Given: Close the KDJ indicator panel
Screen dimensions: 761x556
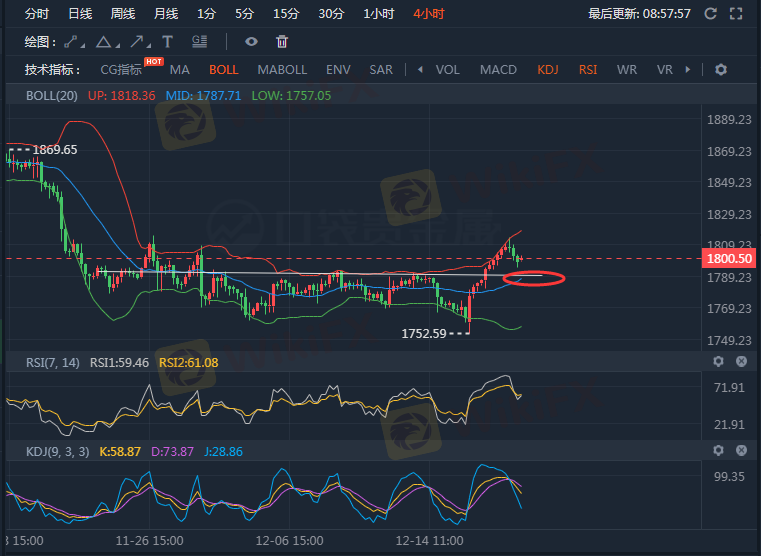Looking at the screenshot, I should tap(741, 452).
